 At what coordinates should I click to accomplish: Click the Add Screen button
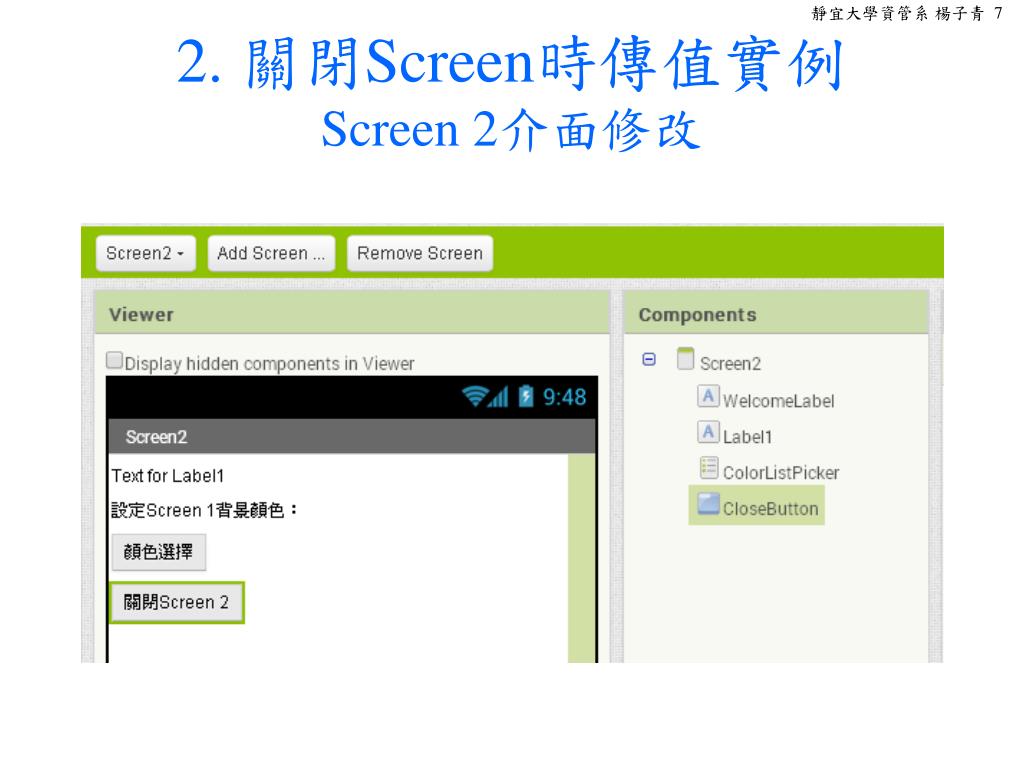pyautogui.click(x=271, y=253)
